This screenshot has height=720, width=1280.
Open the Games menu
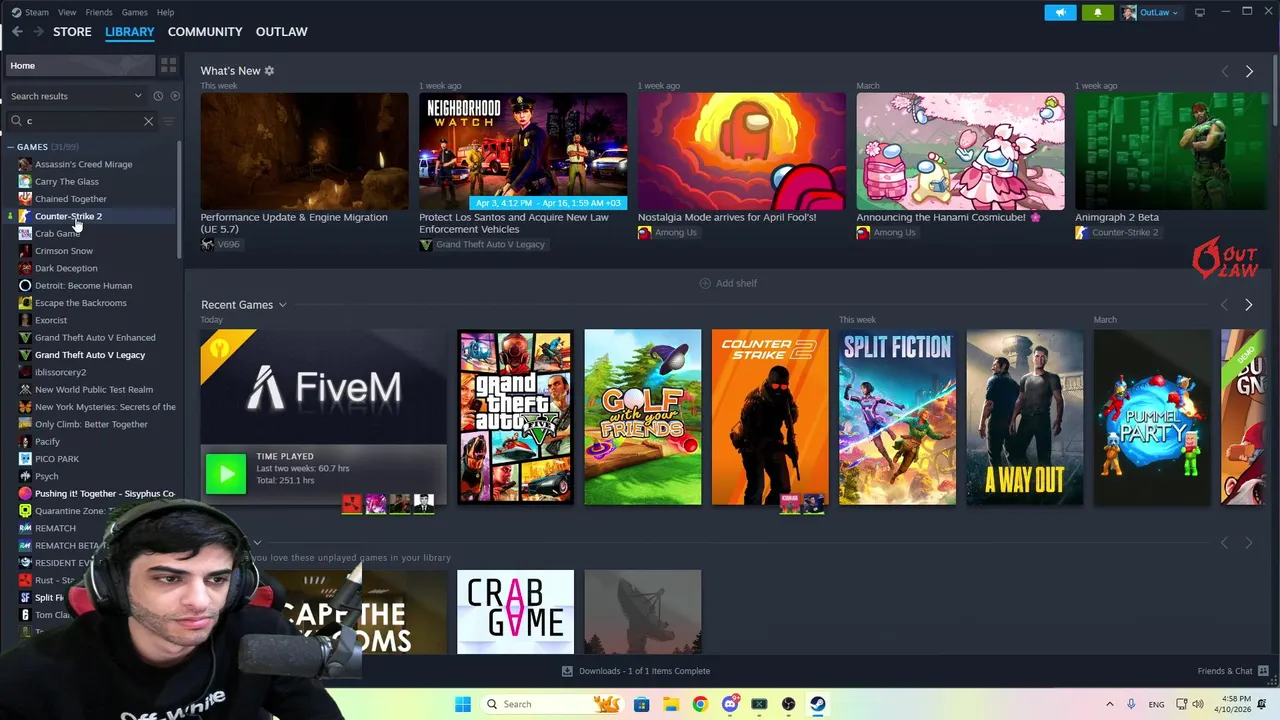134,12
